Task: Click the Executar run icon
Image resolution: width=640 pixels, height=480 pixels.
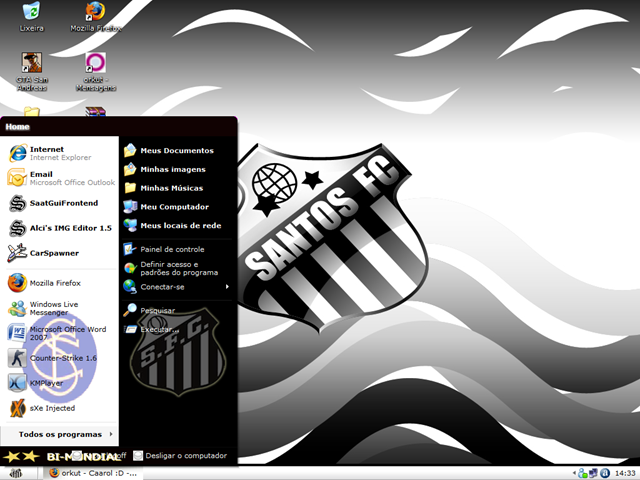Action: click(130, 329)
